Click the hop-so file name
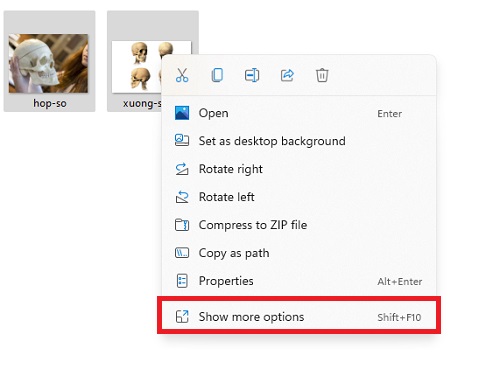This screenshot has height=383, width=500. 50,103
